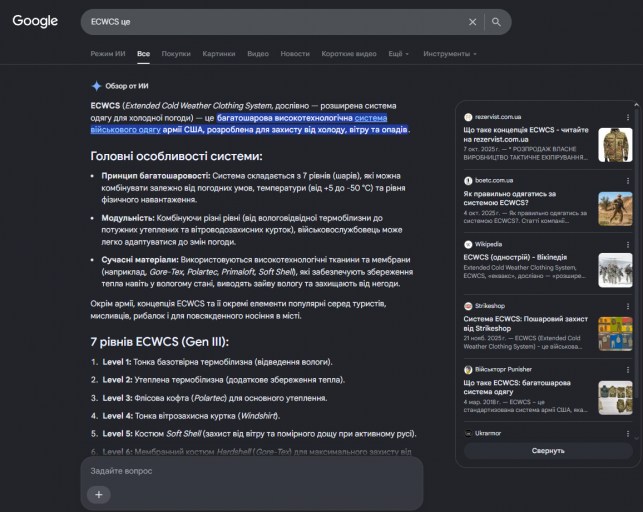Select 'Level 5:' Soft Shell list item
Screen dimensions: 643x512
[x=260, y=434]
